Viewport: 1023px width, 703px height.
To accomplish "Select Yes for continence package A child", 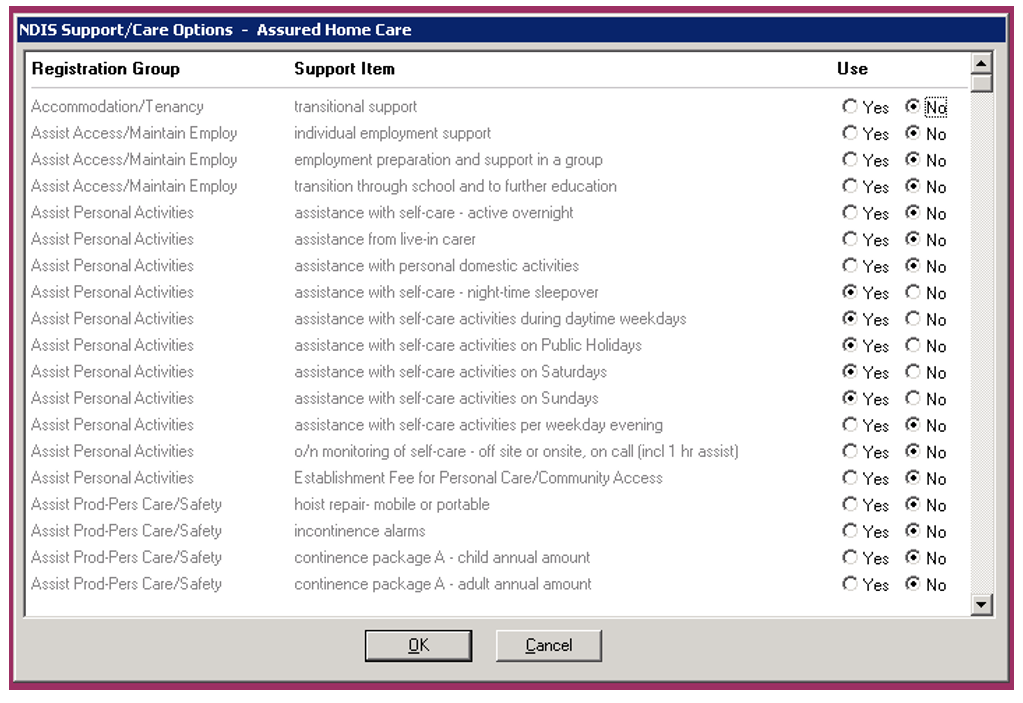I will coord(849,558).
